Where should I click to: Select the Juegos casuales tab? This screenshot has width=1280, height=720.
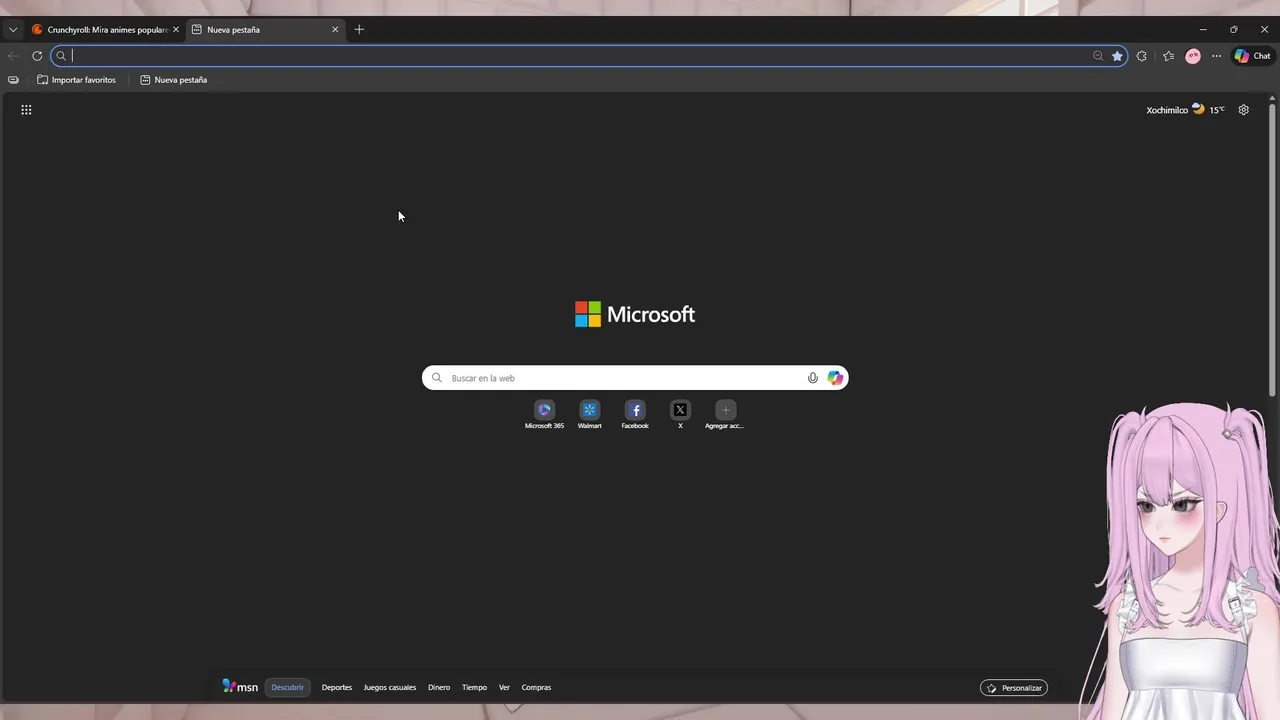point(390,688)
